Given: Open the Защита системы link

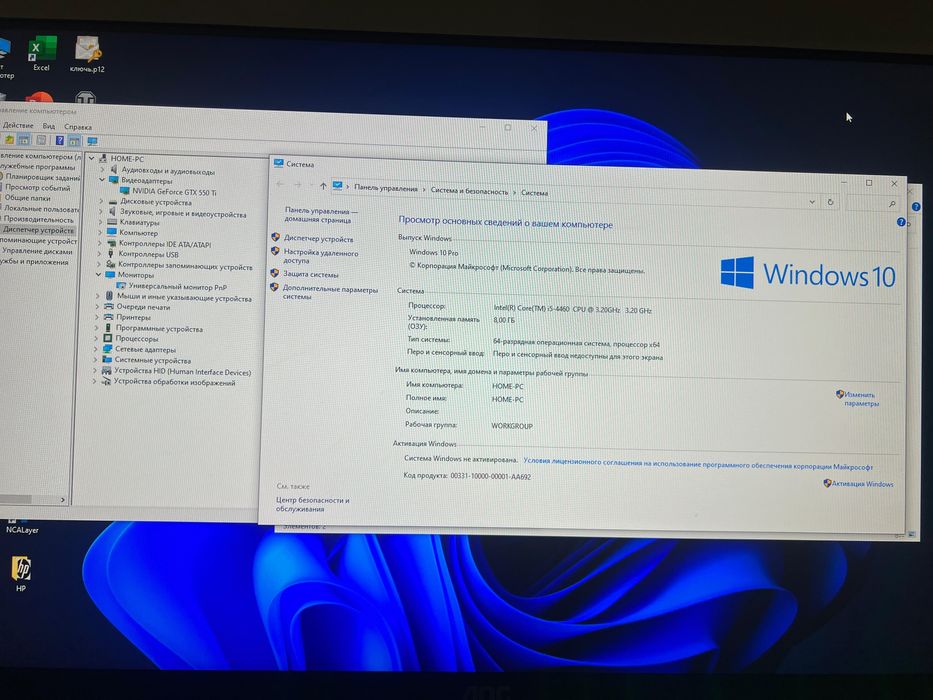Looking at the screenshot, I should pyautogui.click(x=311, y=274).
